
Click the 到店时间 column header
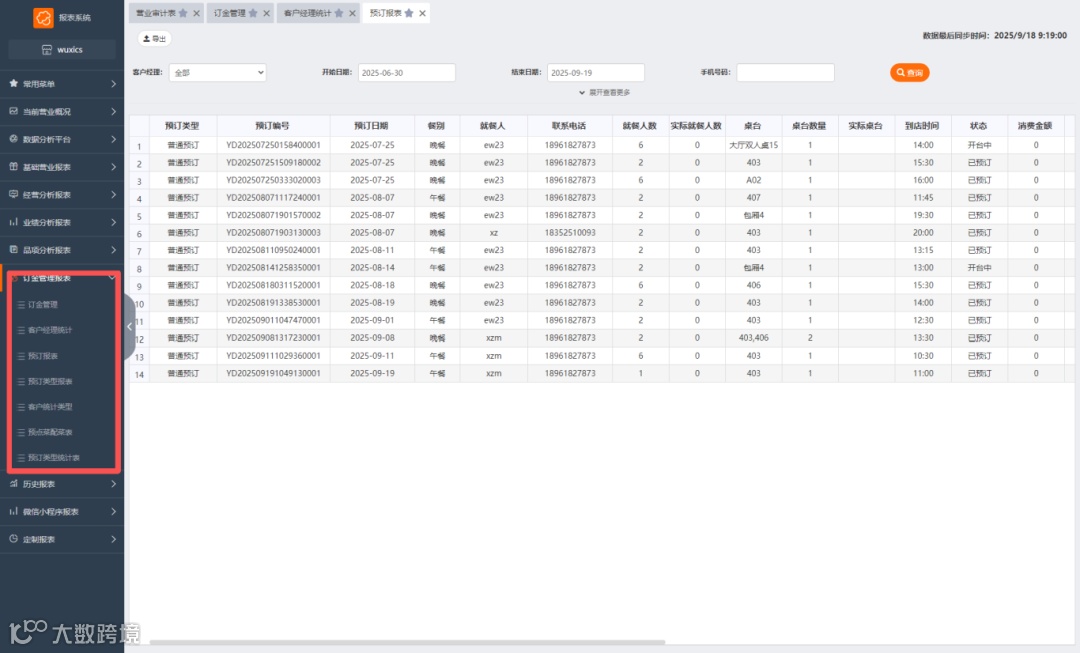tap(922, 125)
